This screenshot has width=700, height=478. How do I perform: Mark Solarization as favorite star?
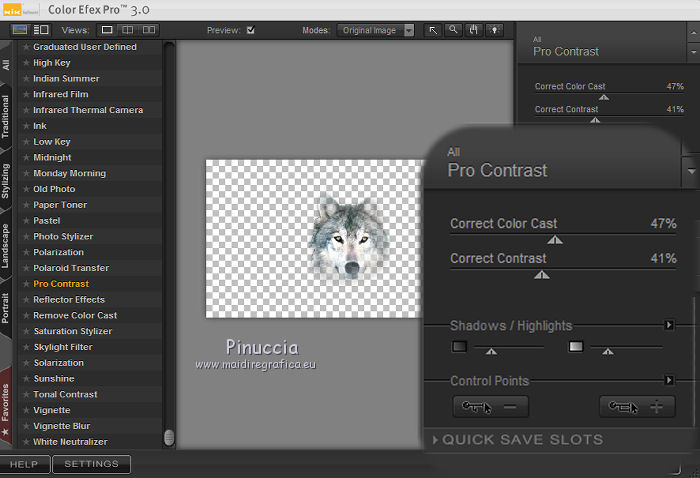[x=26, y=363]
